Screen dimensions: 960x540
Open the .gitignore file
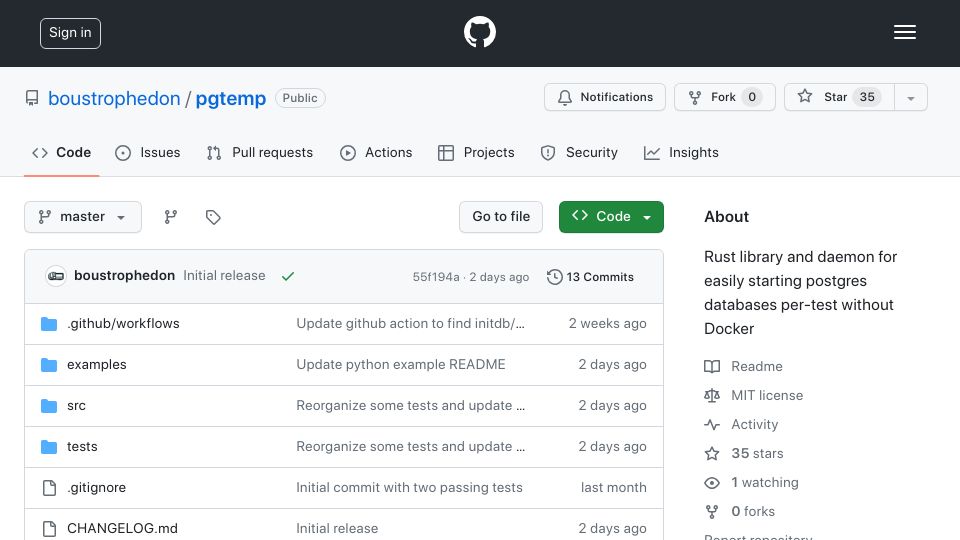(97, 487)
